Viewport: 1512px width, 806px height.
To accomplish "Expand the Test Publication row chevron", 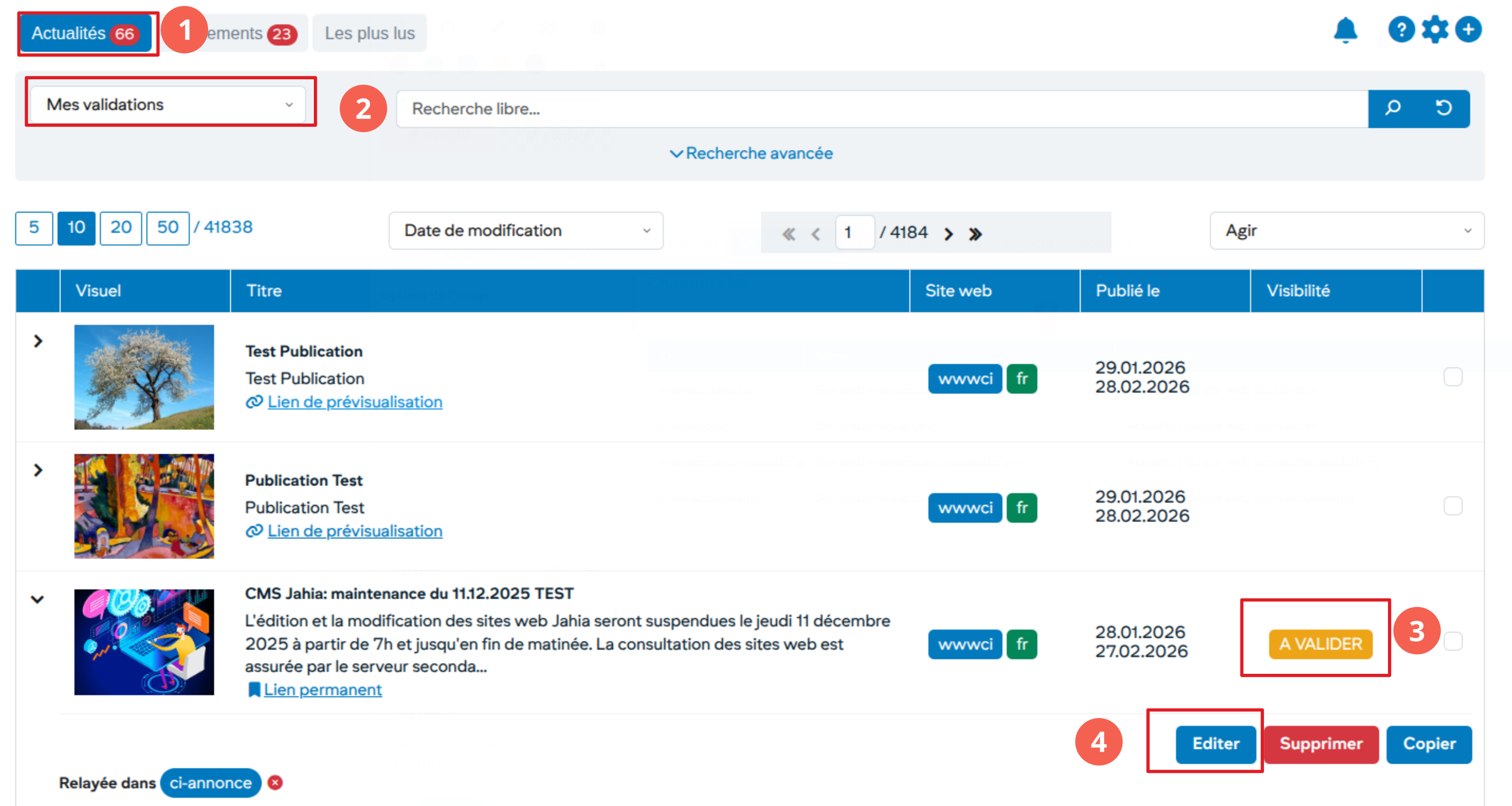I will [x=38, y=341].
